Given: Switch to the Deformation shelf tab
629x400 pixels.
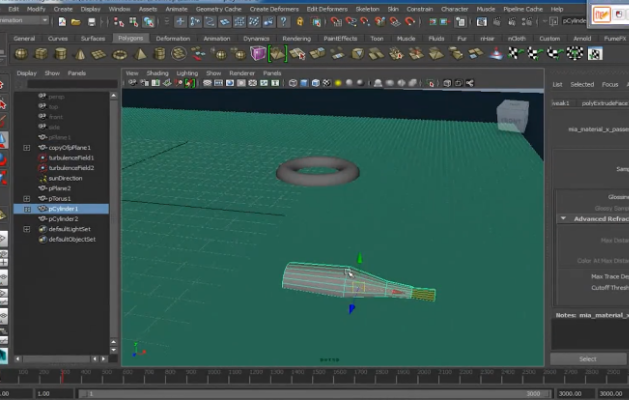Looking at the screenshot, I should (172, 38).
